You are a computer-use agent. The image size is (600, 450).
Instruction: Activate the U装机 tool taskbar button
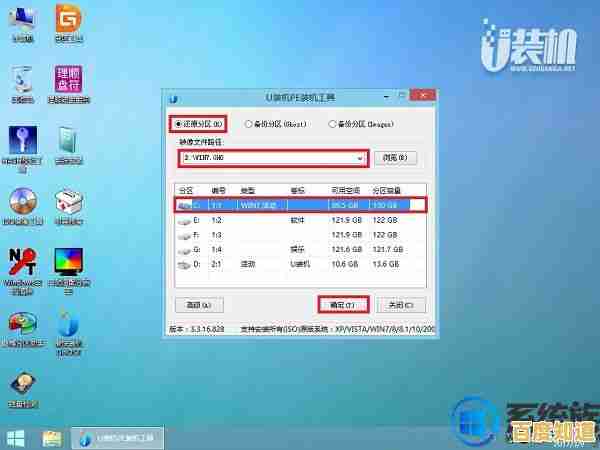click(x=117, y=437)
